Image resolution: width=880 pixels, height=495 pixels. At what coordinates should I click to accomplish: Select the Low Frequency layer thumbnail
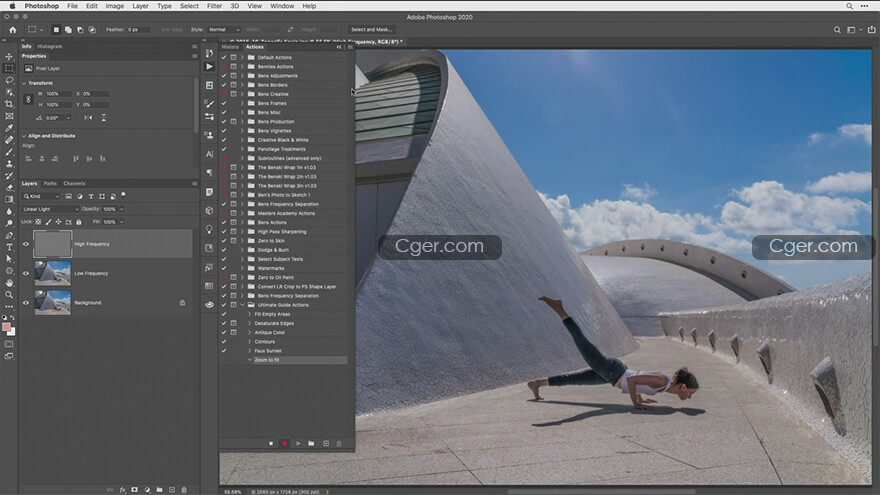point(53,273)
